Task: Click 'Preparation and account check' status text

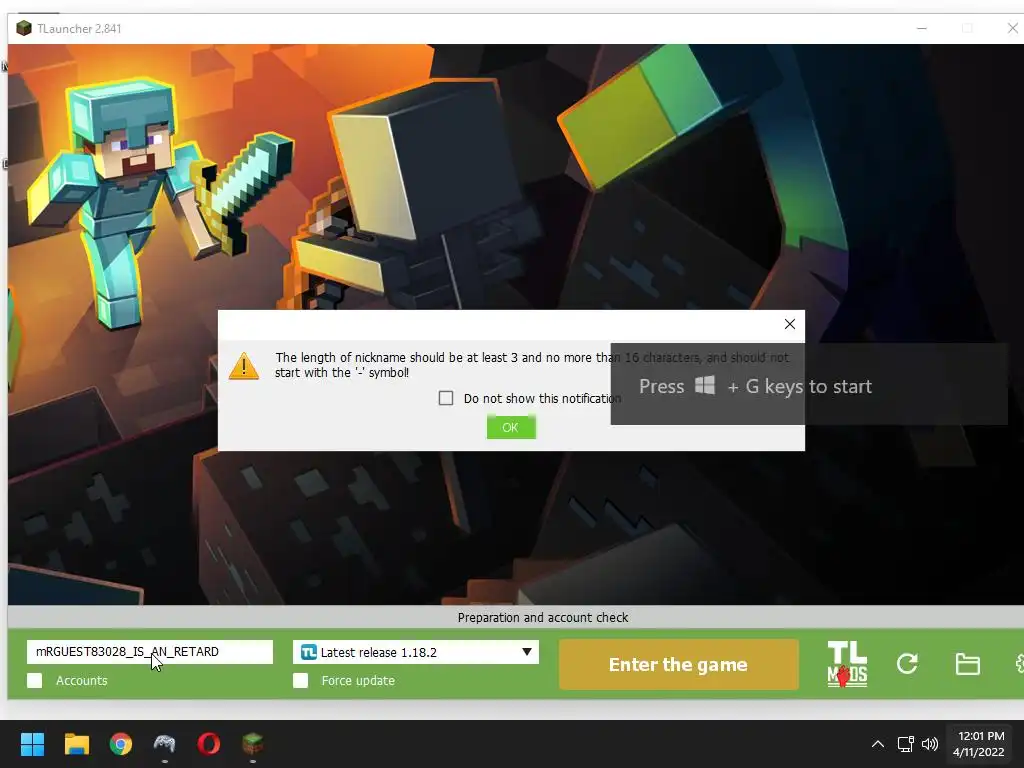Action: 543,617
